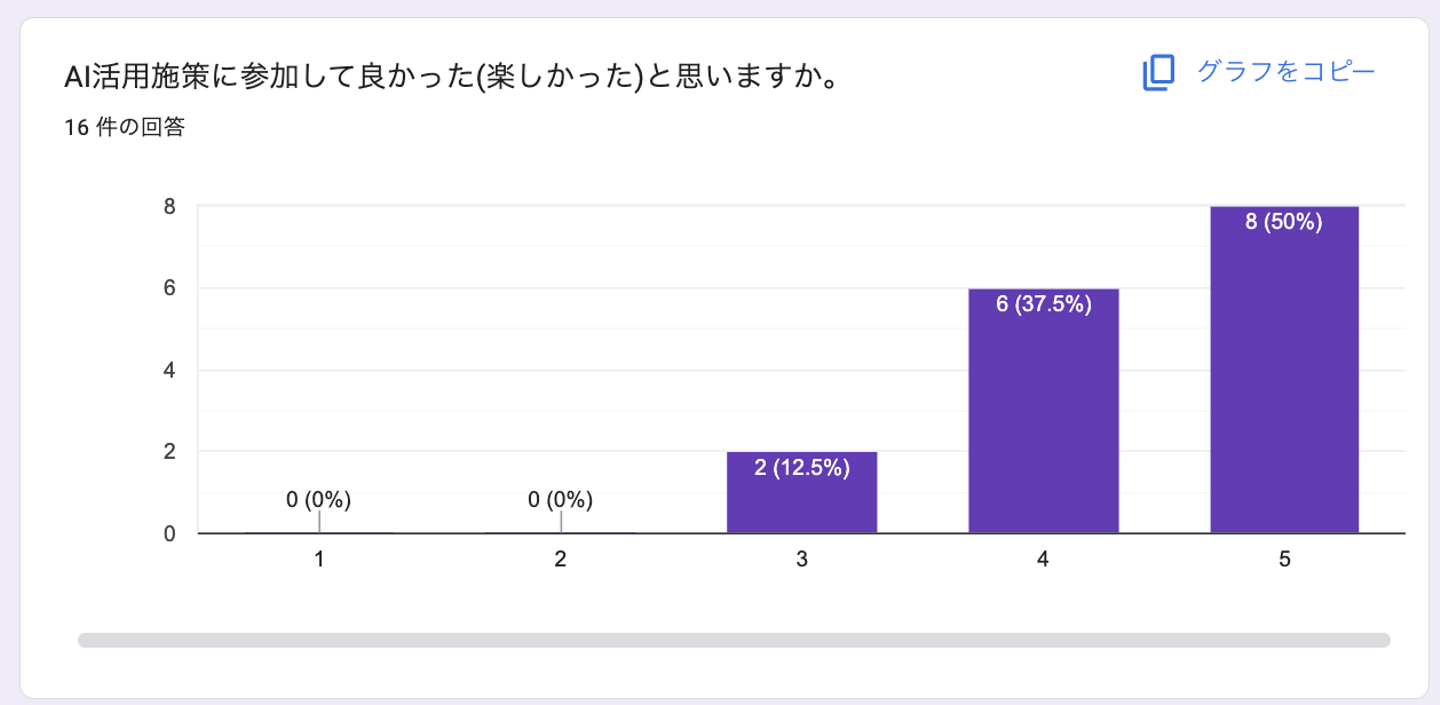
Task: Click the tallest bar for rating 5
Action: 1284,370
